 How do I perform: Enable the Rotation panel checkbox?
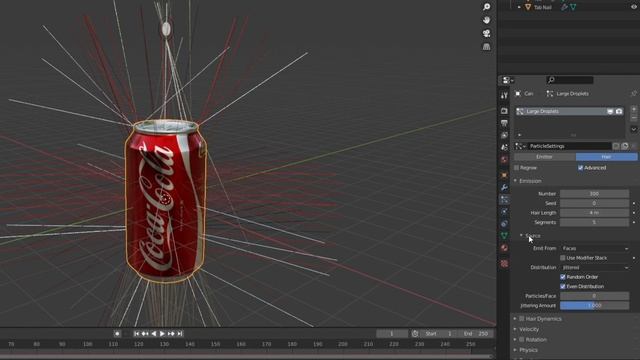(x=522, y=340)
